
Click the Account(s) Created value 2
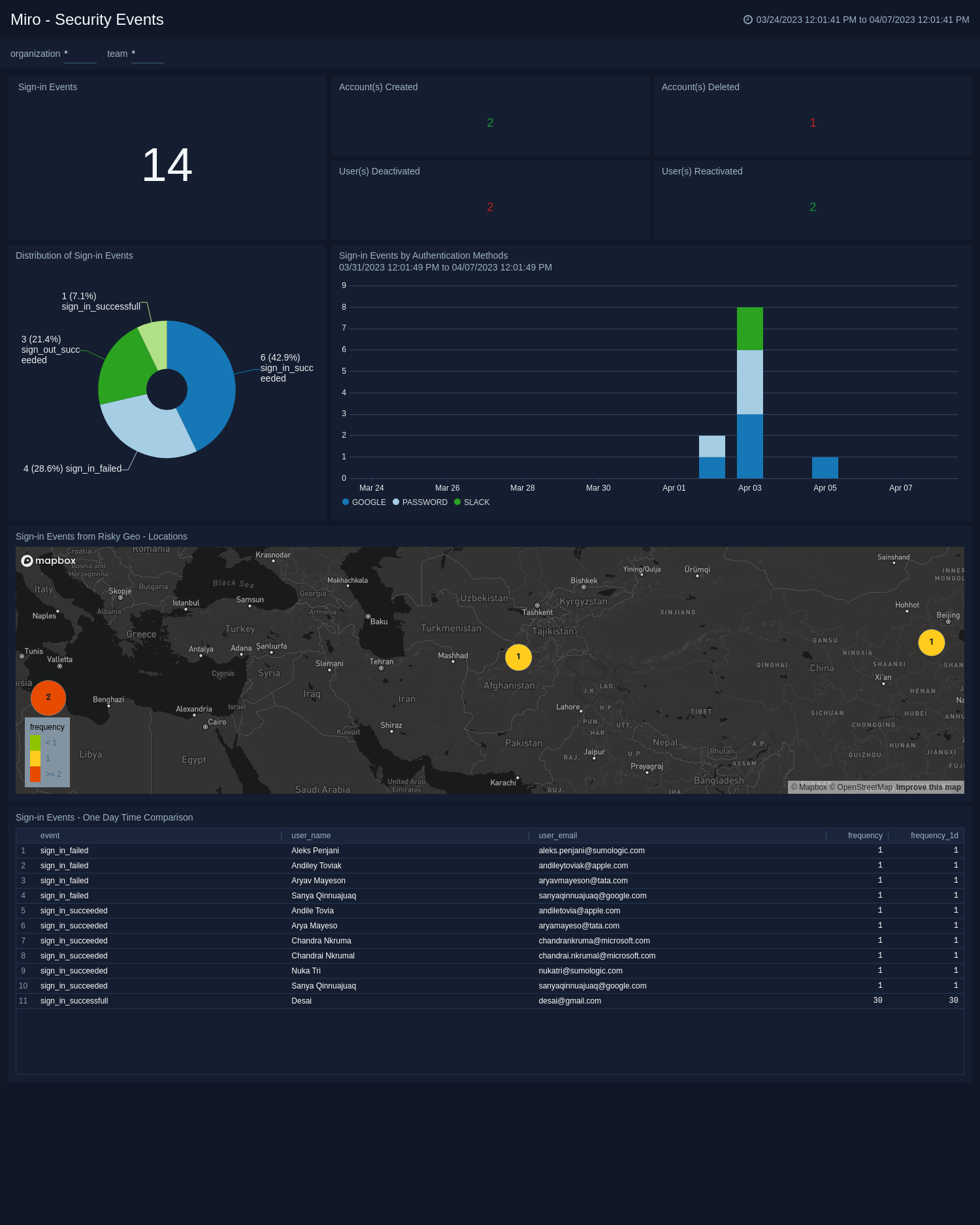click(x=490, y=123)
